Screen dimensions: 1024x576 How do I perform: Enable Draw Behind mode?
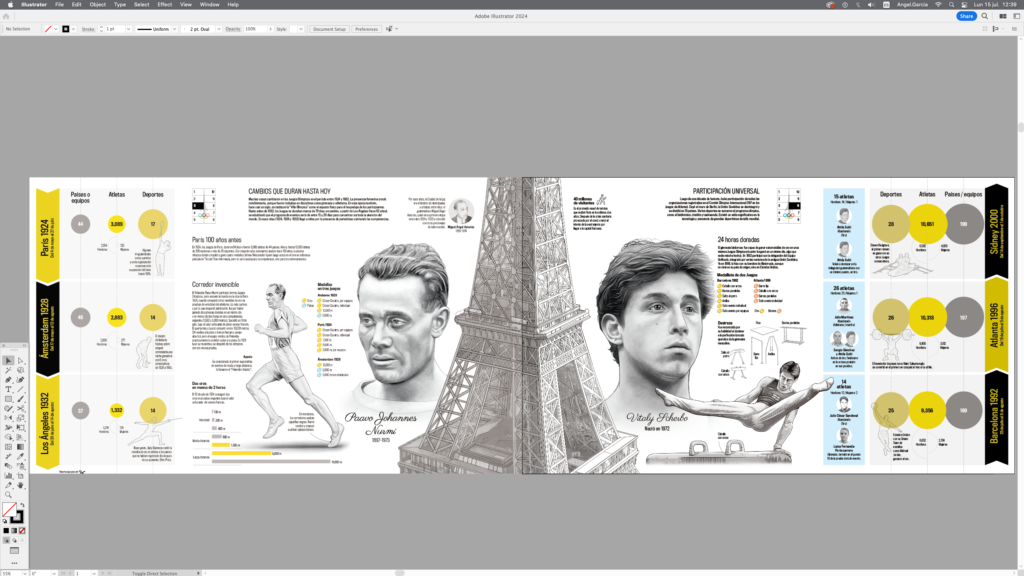click(x=14, y=541)
